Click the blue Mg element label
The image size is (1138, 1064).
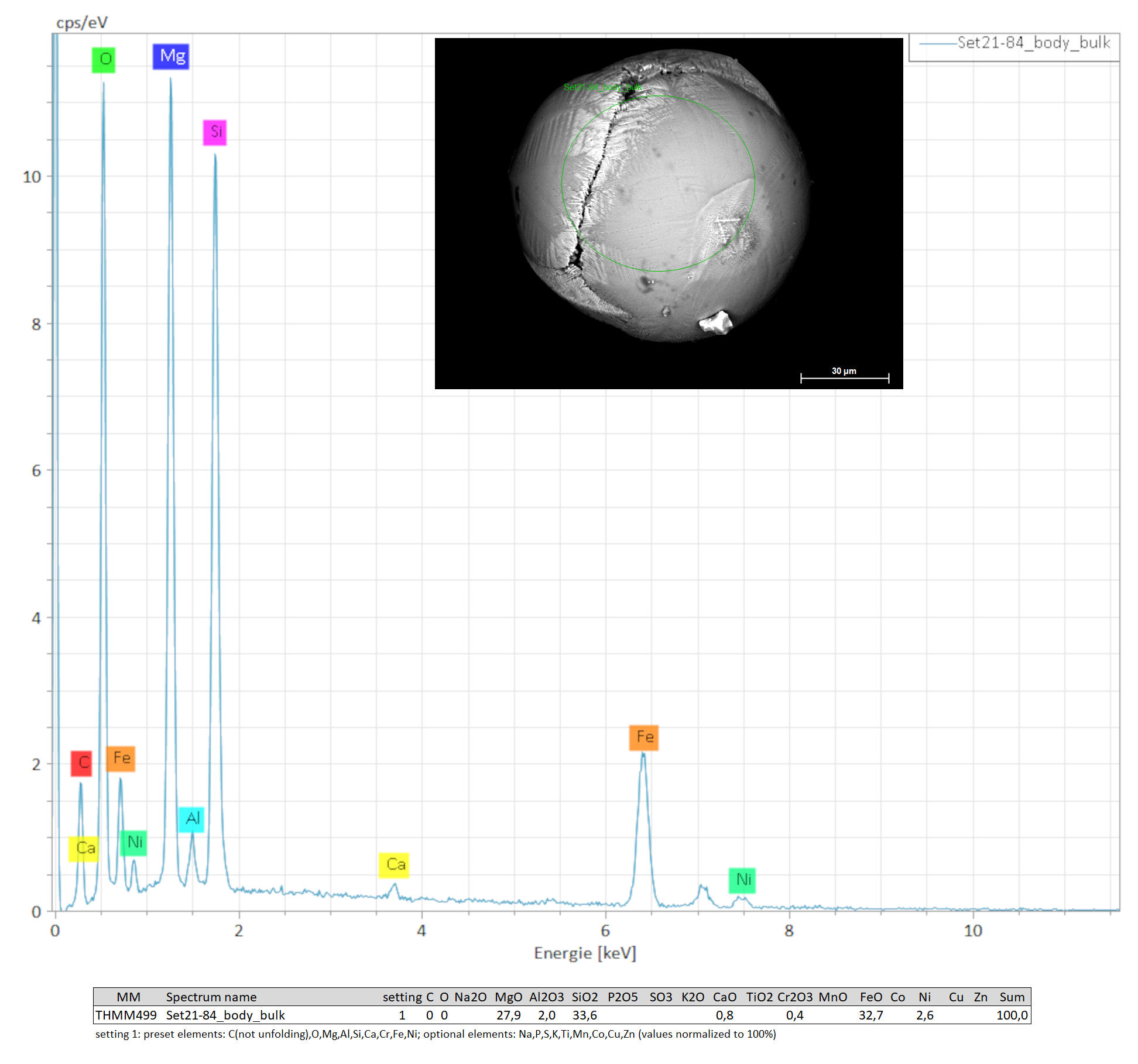(171, 56)
